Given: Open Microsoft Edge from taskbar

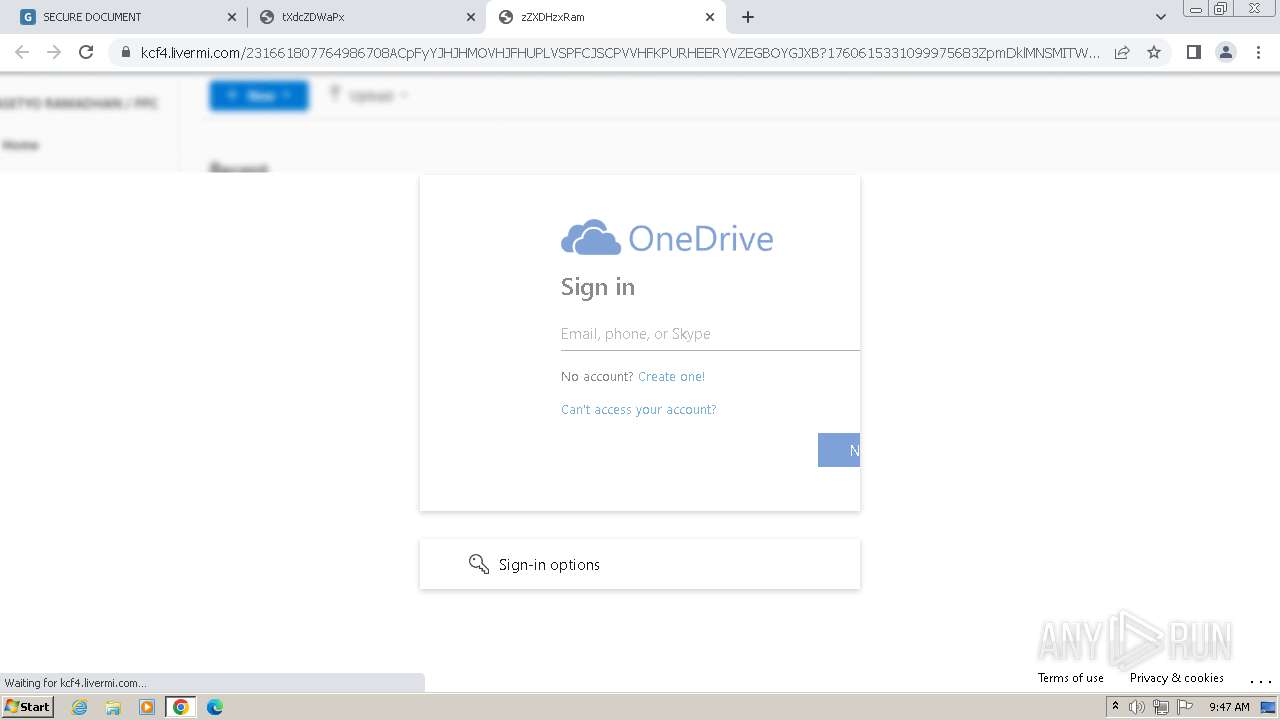Looking at the screenshot, I should tap(214, 707).
